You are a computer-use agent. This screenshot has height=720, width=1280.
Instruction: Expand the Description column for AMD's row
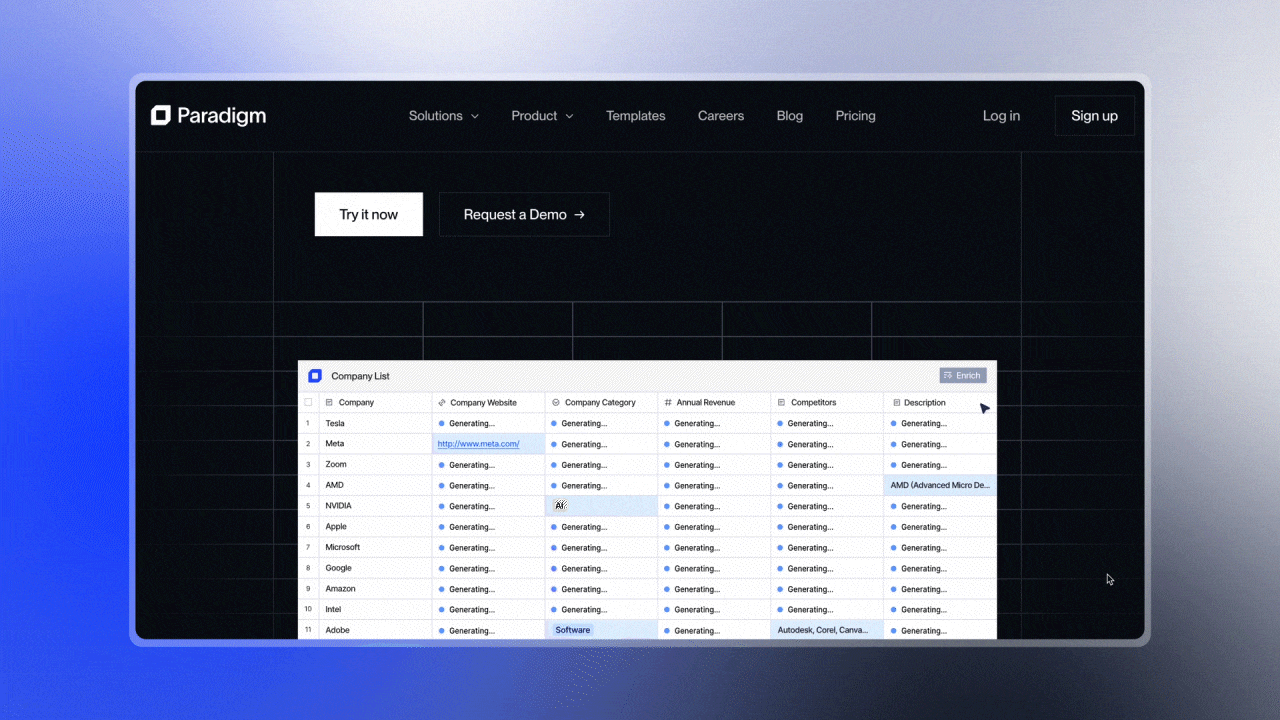point(939,485)
